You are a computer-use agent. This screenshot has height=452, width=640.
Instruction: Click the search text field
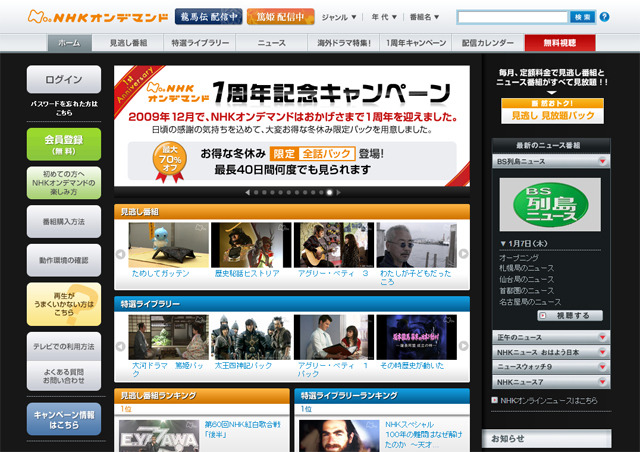[513, 17]
